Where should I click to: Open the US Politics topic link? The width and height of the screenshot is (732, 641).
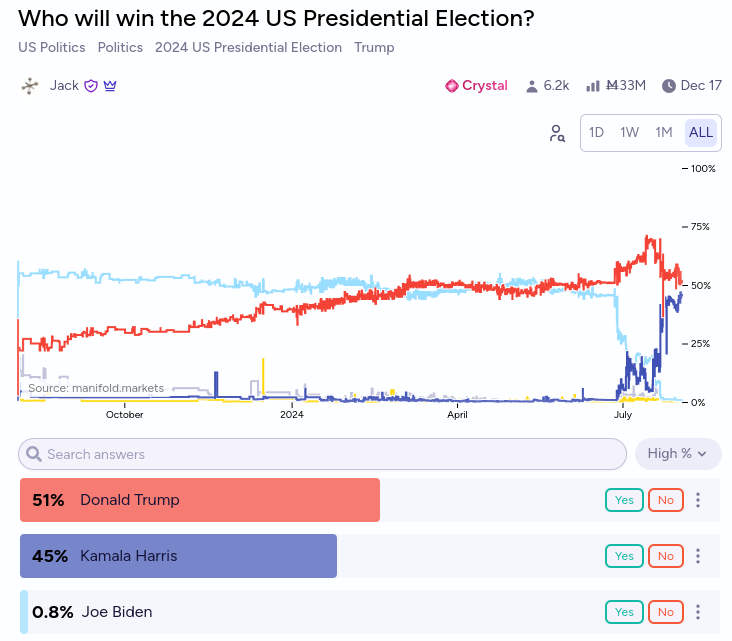pyautogui.click(x=52, y=47)
